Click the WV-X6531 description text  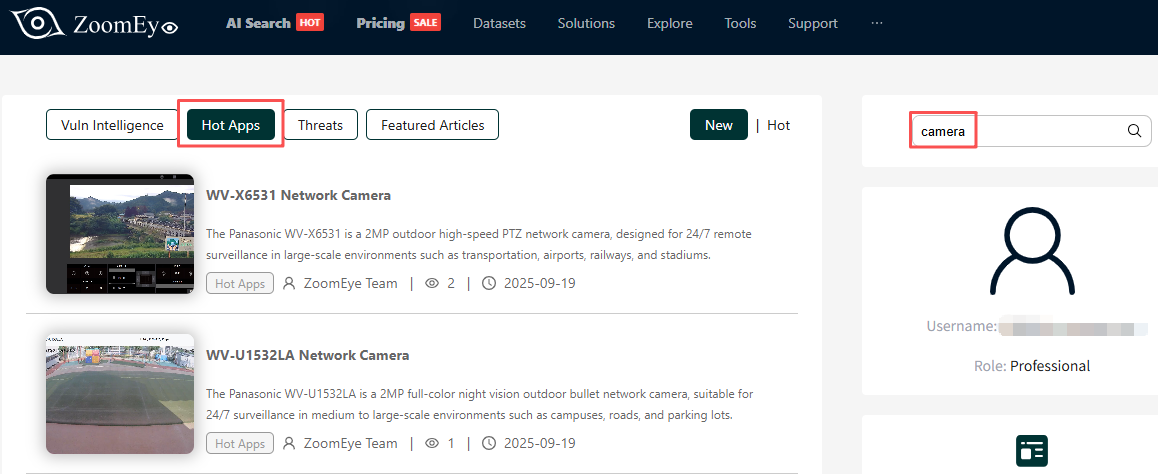tap(479, 244)
